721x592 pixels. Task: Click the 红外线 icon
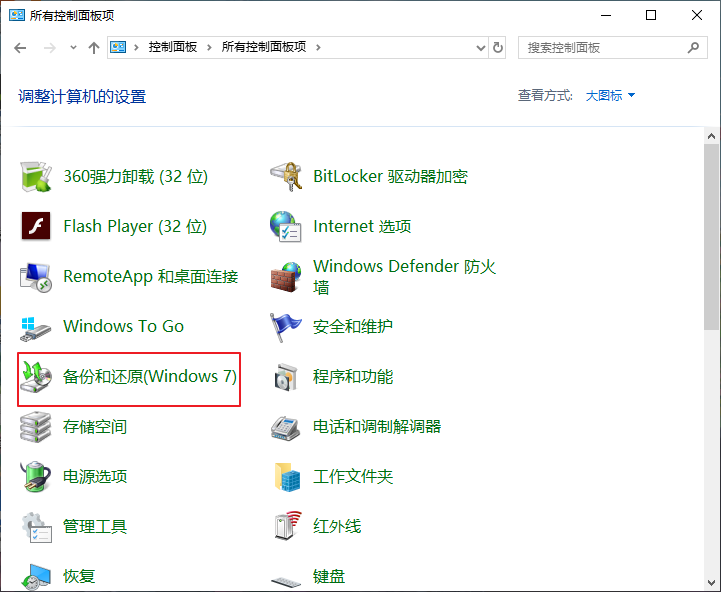click(286, 527)
